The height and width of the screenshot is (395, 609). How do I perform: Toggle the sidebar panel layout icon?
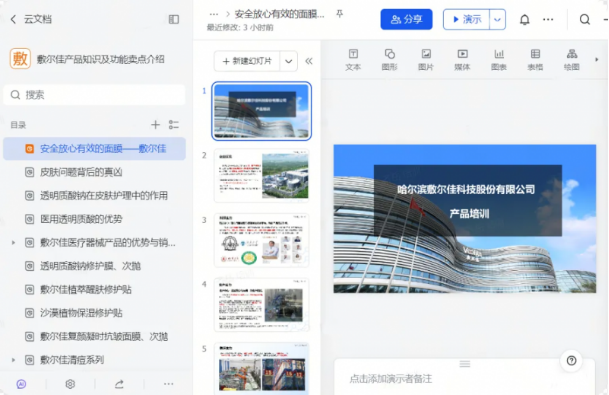click(174, 19)
